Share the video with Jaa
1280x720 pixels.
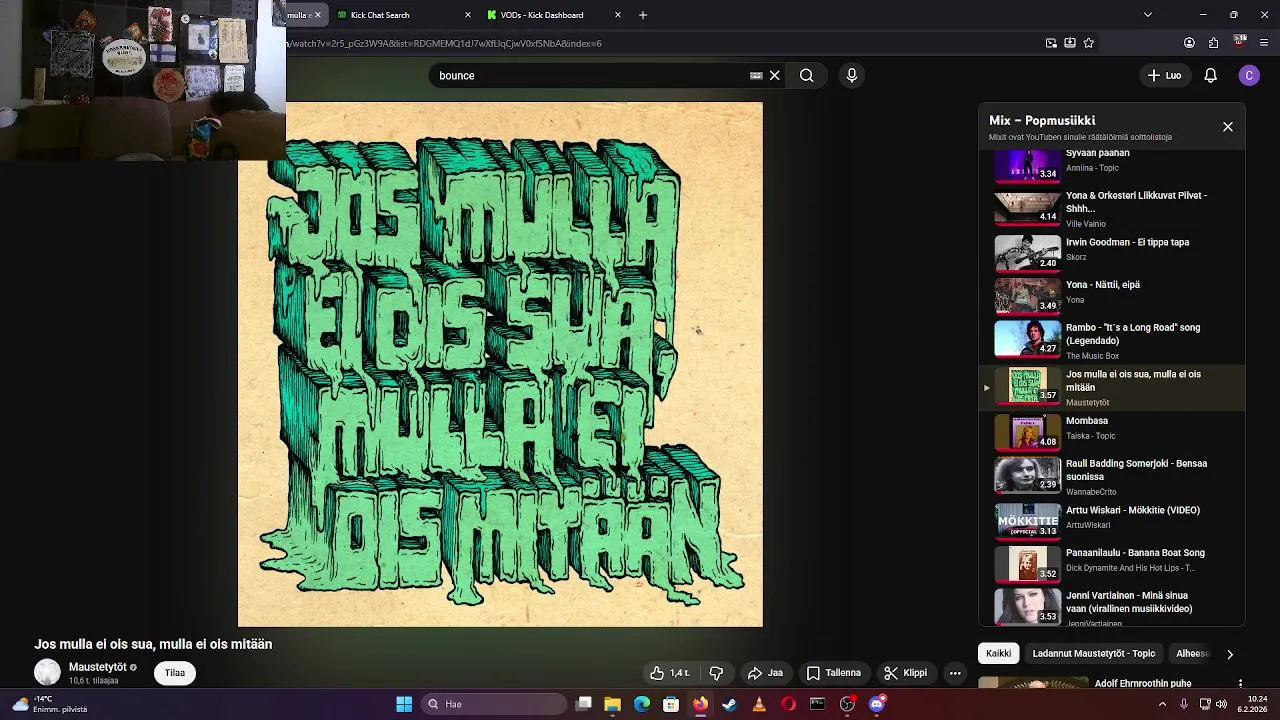point(765,673)
